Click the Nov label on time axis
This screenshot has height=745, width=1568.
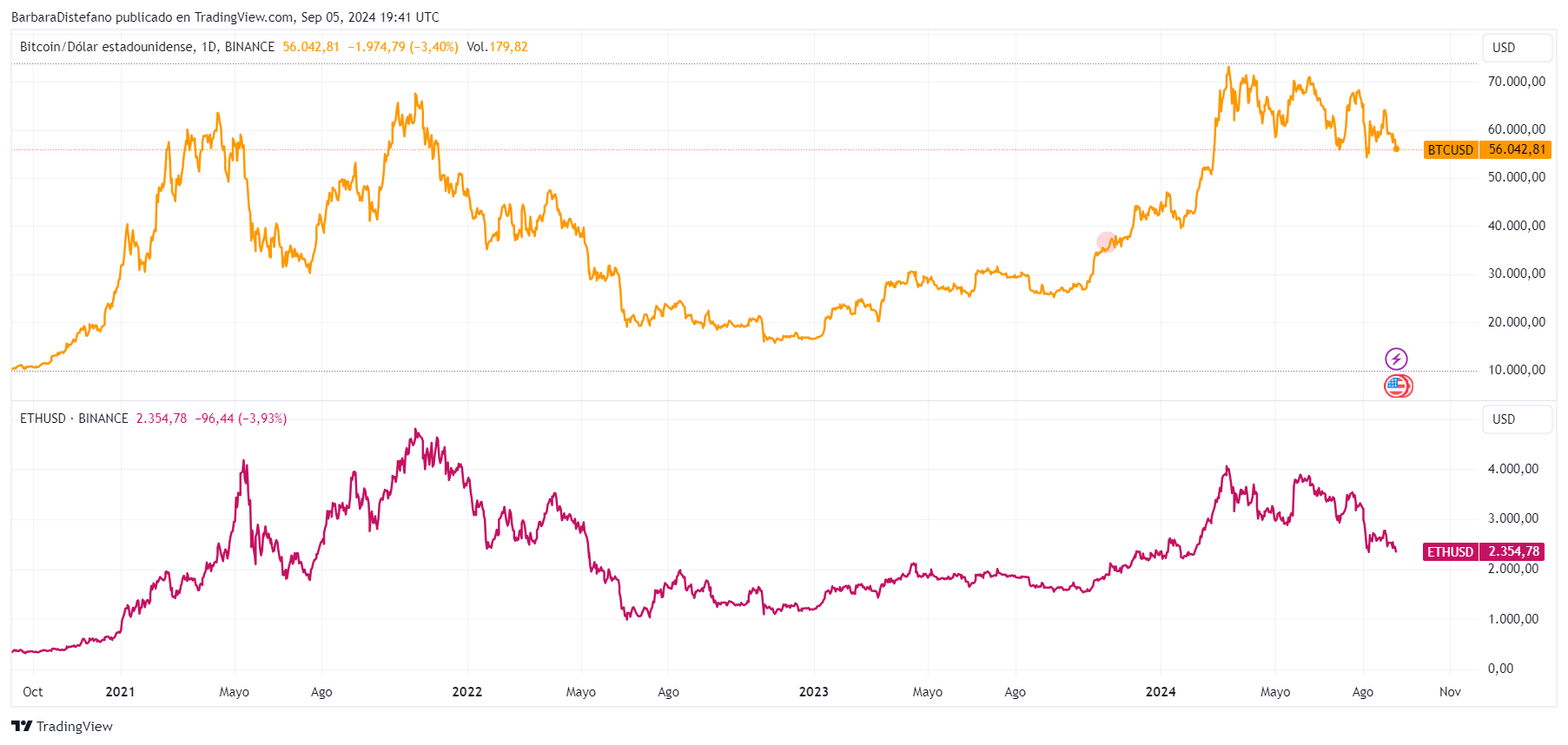click(x=1450, y=692)
